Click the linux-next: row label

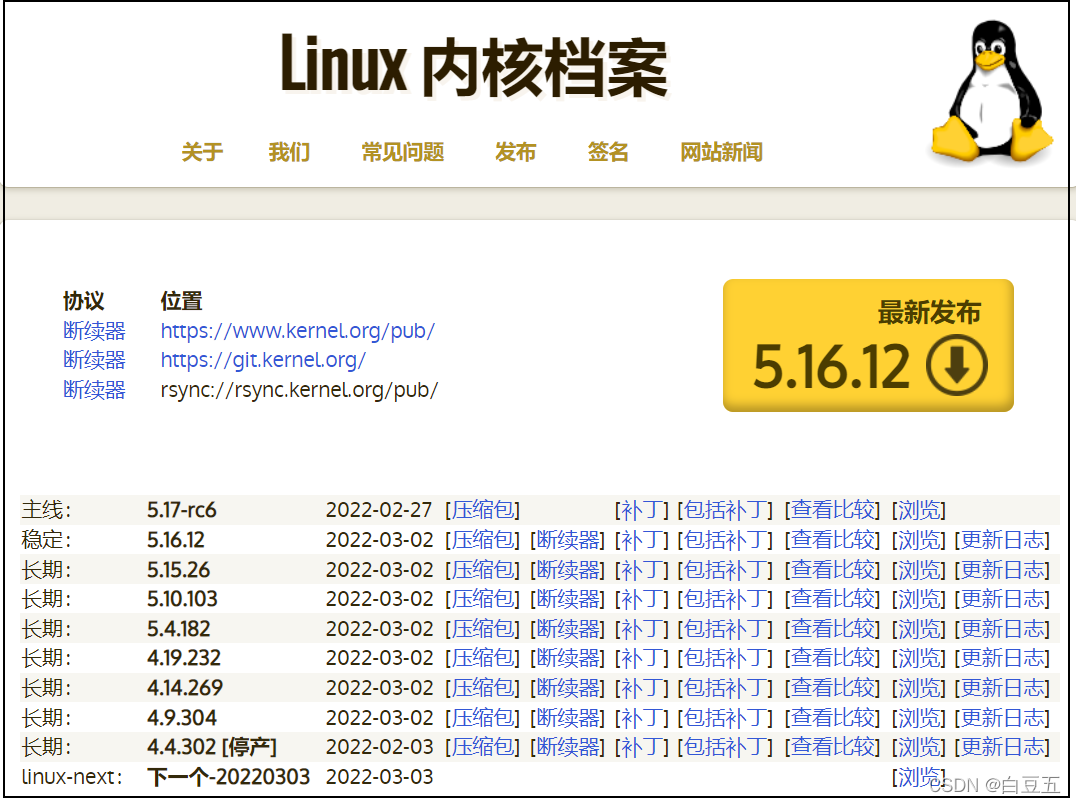pyautogui.click(x=72, y=777)
